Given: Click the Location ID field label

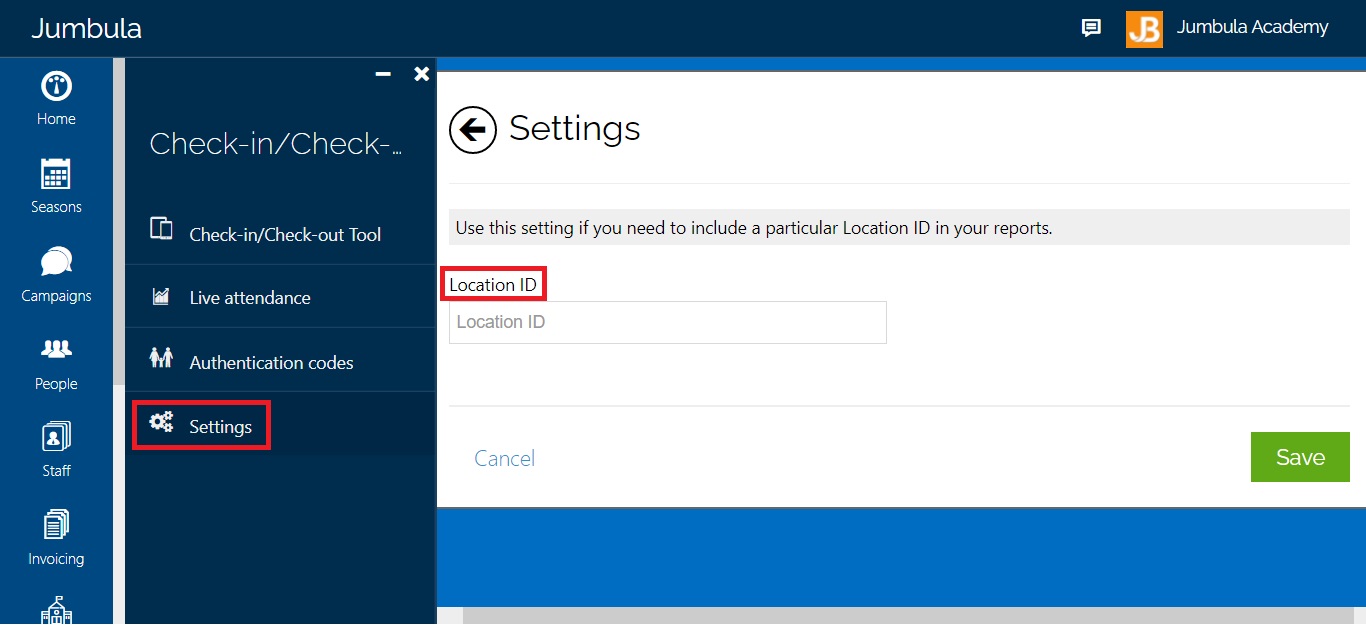Looking at the screenshot, I should coord(493,285).
